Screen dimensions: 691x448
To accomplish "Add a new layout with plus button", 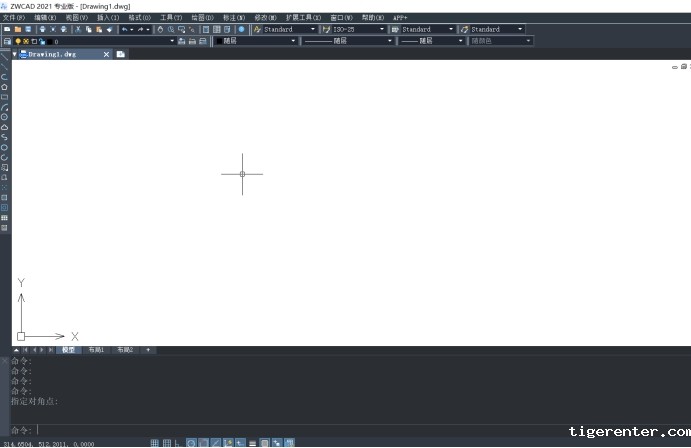I will 148,350.
